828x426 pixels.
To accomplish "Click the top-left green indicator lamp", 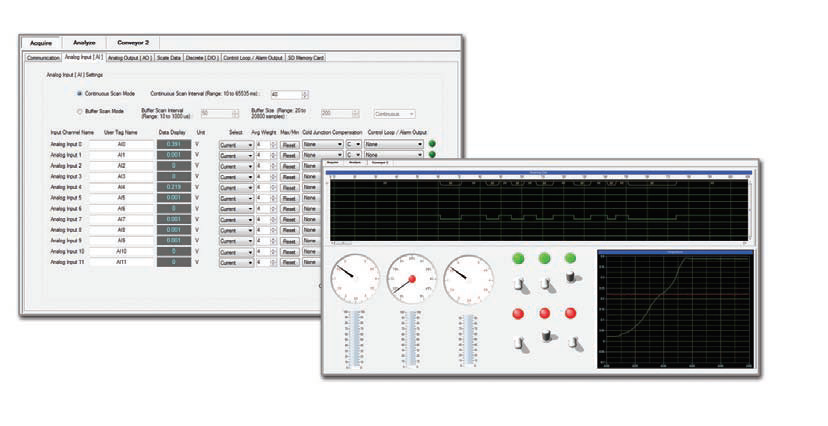I will [x=519, y=259].
